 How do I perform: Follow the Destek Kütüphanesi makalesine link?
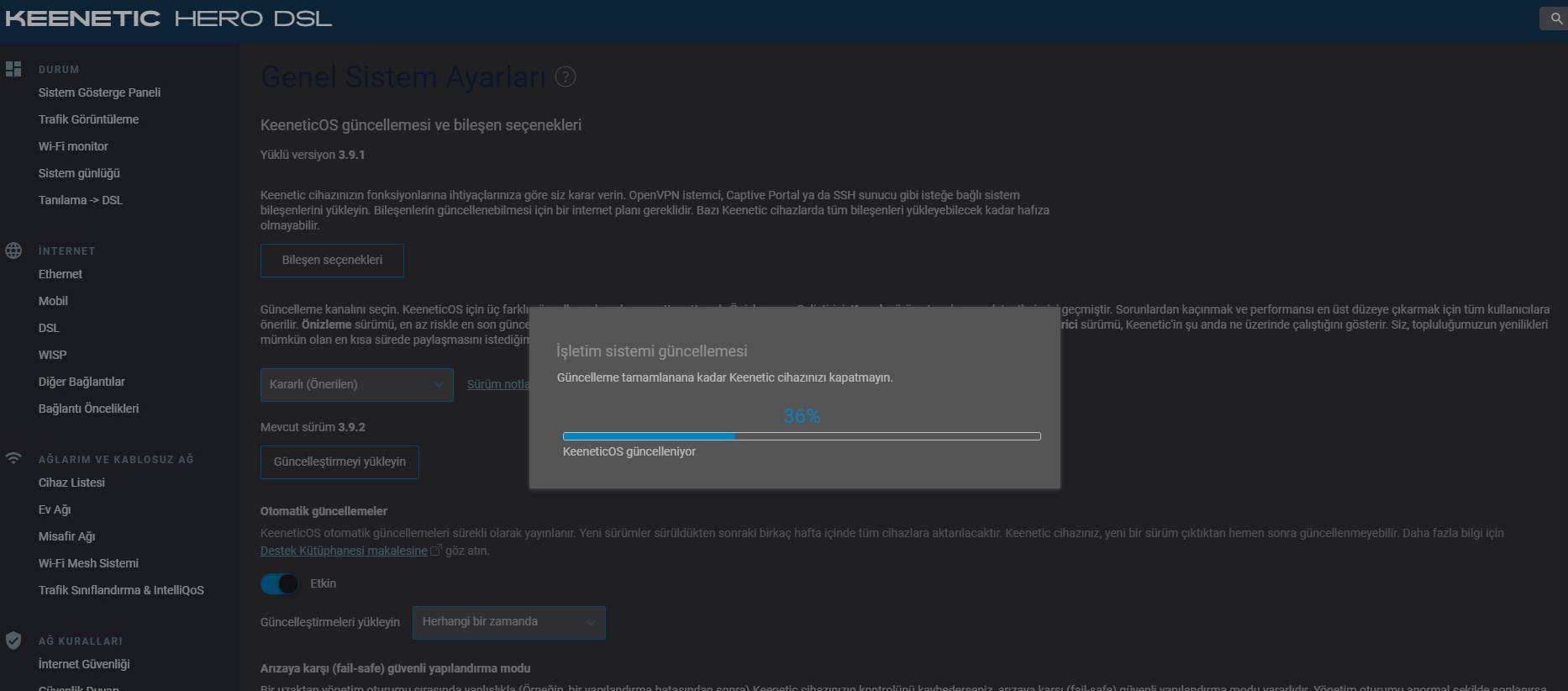(344, 551)
